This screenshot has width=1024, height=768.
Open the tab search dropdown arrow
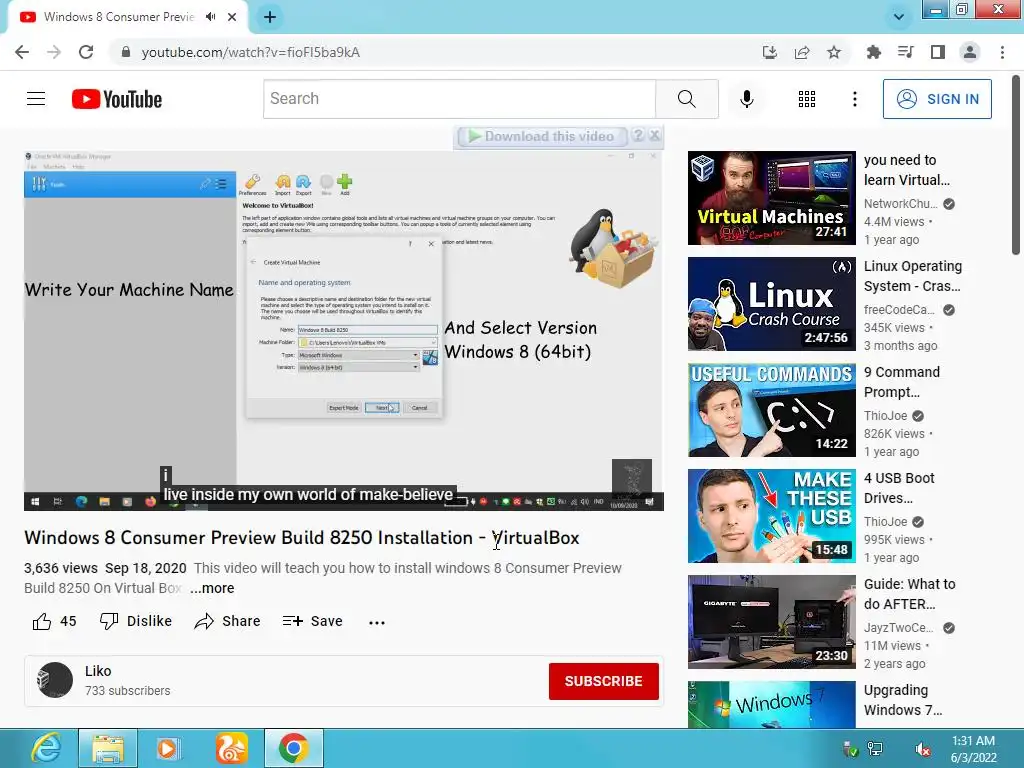click(899, 17)
